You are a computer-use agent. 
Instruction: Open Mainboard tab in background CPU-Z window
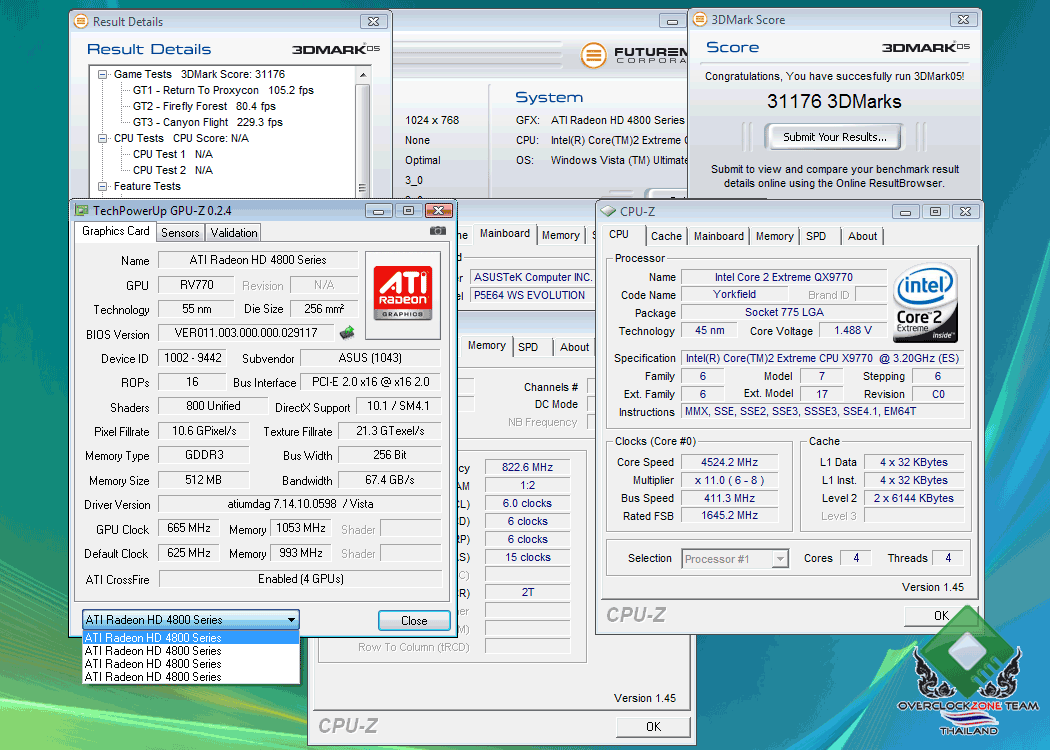coord(505,233)
